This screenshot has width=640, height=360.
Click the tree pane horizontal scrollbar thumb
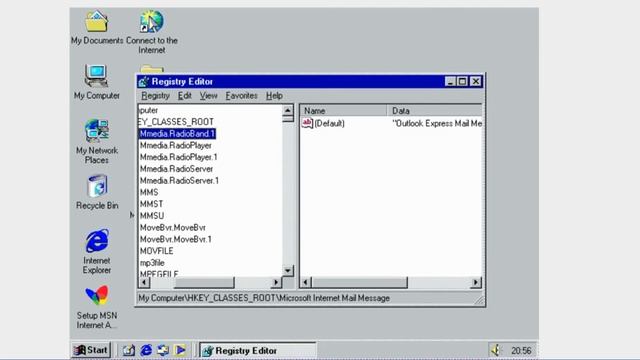click(204, 282)
